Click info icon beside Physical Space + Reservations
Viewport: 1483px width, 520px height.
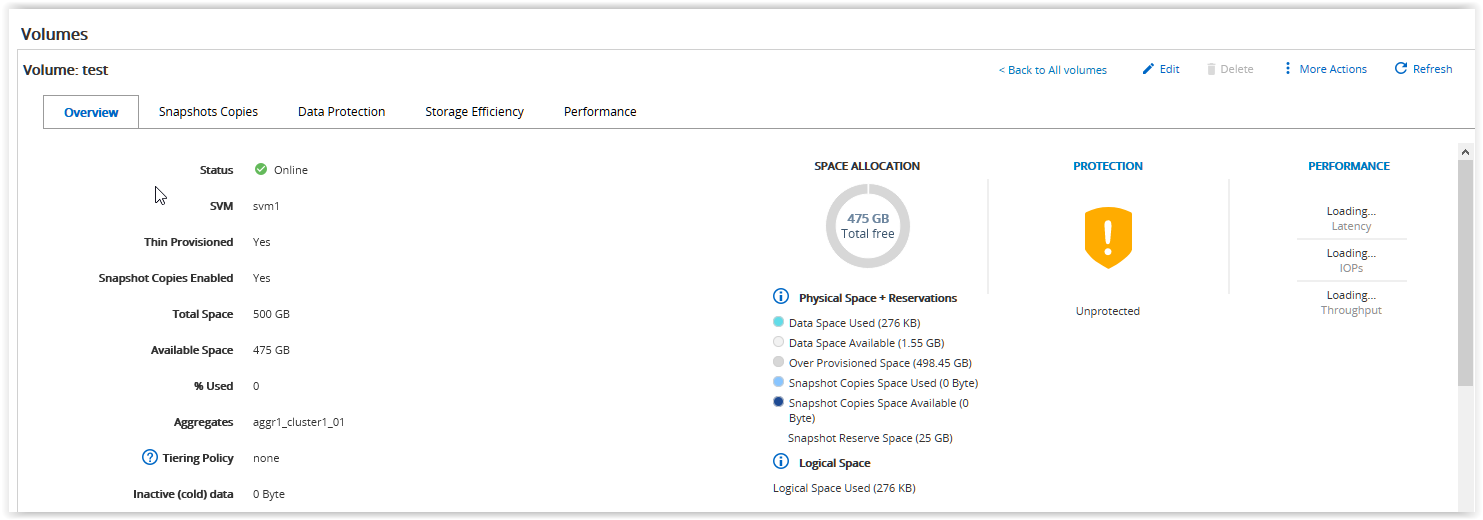point(781,297)
